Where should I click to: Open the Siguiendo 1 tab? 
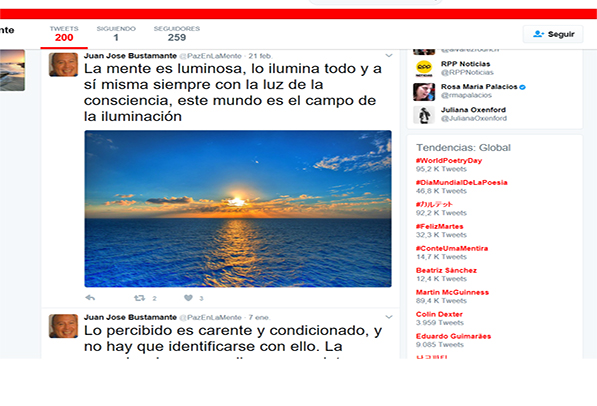click(116, 34)
